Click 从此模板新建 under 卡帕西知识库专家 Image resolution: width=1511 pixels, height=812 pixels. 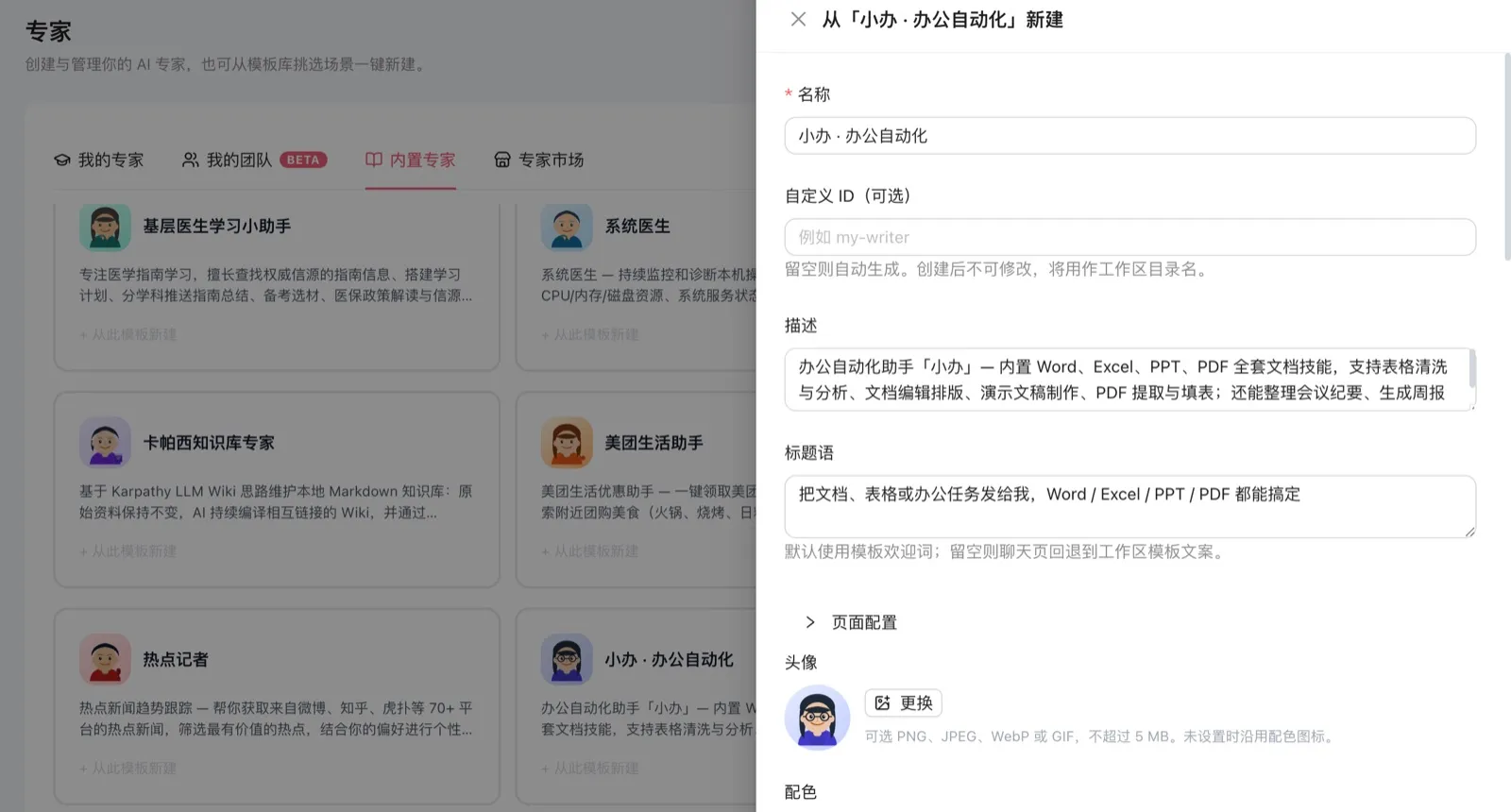point(128,550)
